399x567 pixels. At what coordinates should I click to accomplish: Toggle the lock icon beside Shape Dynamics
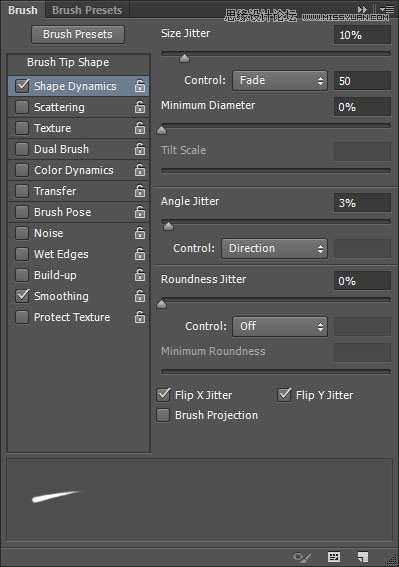pyautogui.click(x=140, y=86)
